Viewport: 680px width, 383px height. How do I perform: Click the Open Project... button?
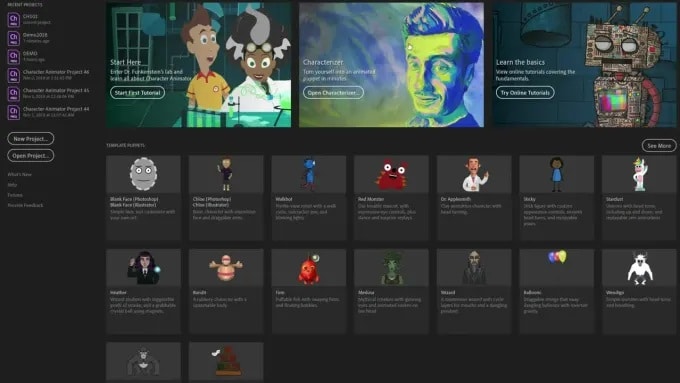(30, 156)
